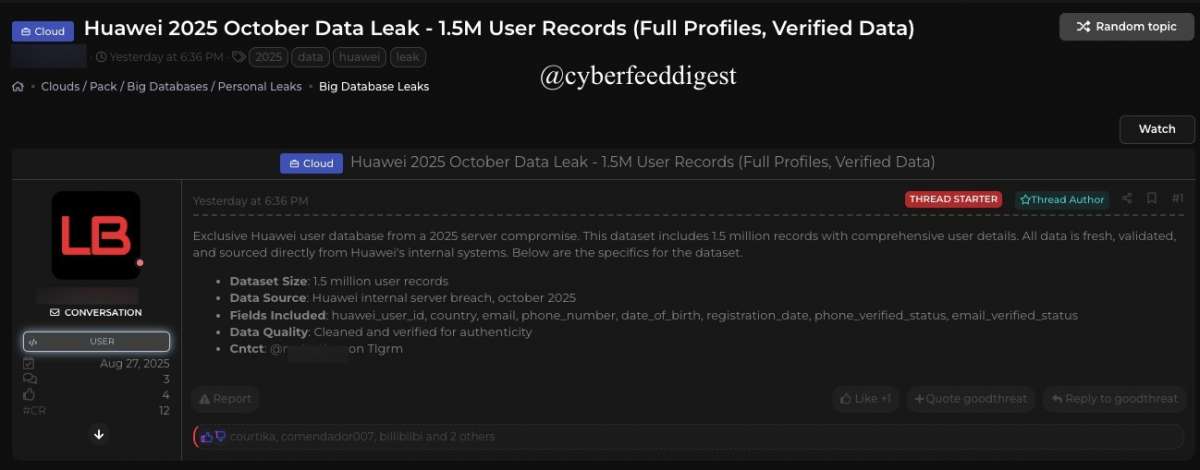Click the home icon in the breadcrumb
Viewport: 1200px width, 470px height.
[18, 87]
